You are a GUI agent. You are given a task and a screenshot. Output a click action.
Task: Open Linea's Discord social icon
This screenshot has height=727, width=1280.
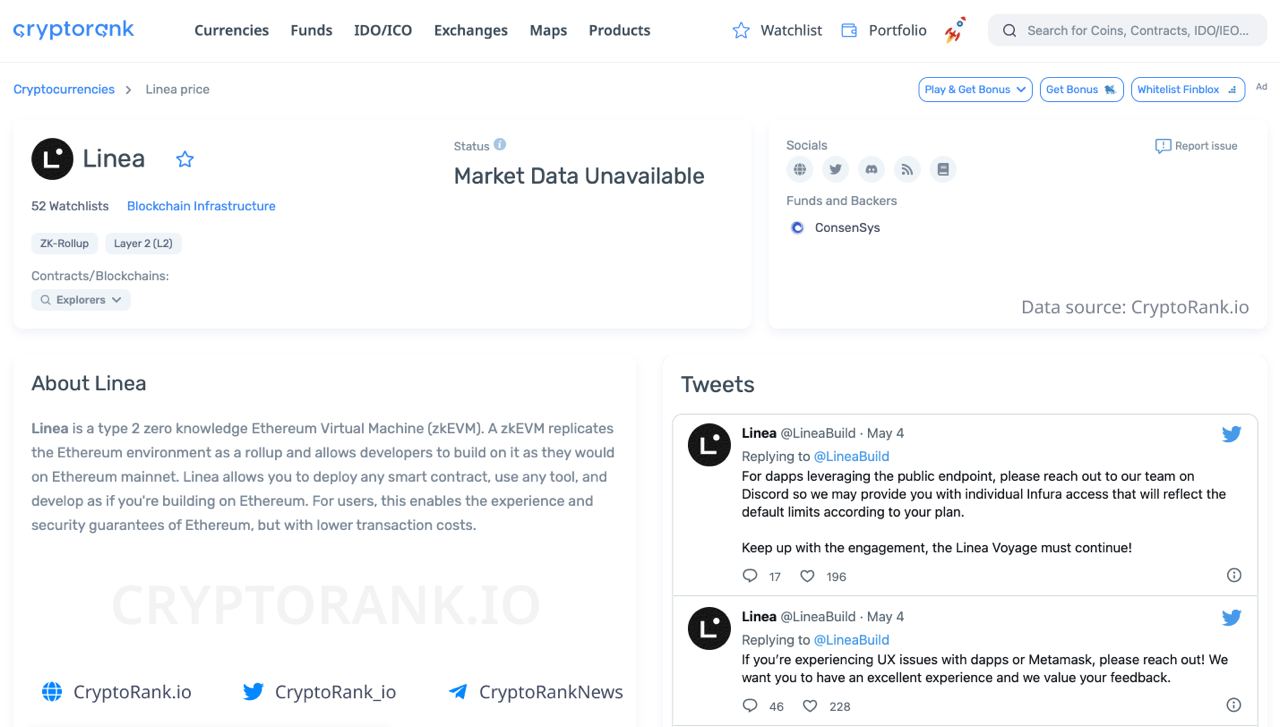[x=871, y=170]
